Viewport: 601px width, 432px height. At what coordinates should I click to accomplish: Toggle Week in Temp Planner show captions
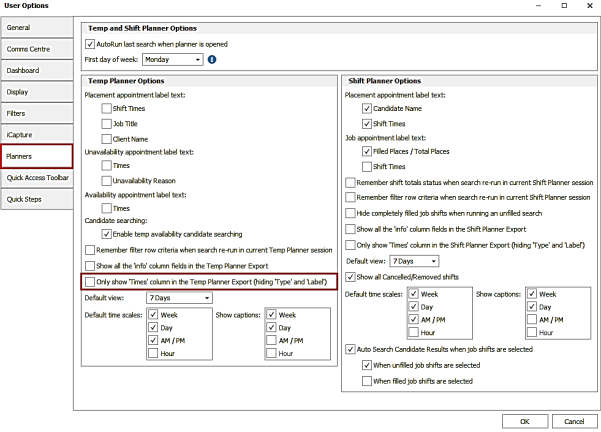[271, 315]
